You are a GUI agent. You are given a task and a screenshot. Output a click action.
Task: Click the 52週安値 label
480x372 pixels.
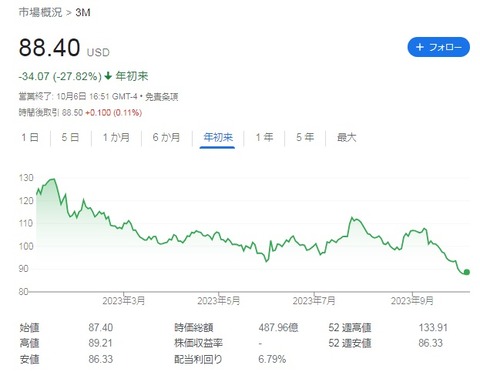(350, 343)
